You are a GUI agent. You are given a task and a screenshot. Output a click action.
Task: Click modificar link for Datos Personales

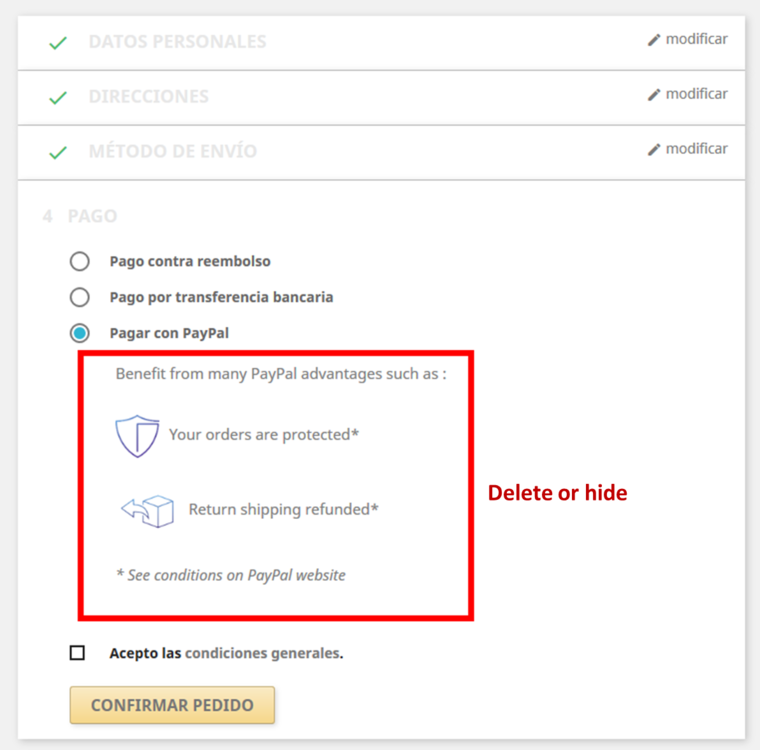click(x=696, y=40)
